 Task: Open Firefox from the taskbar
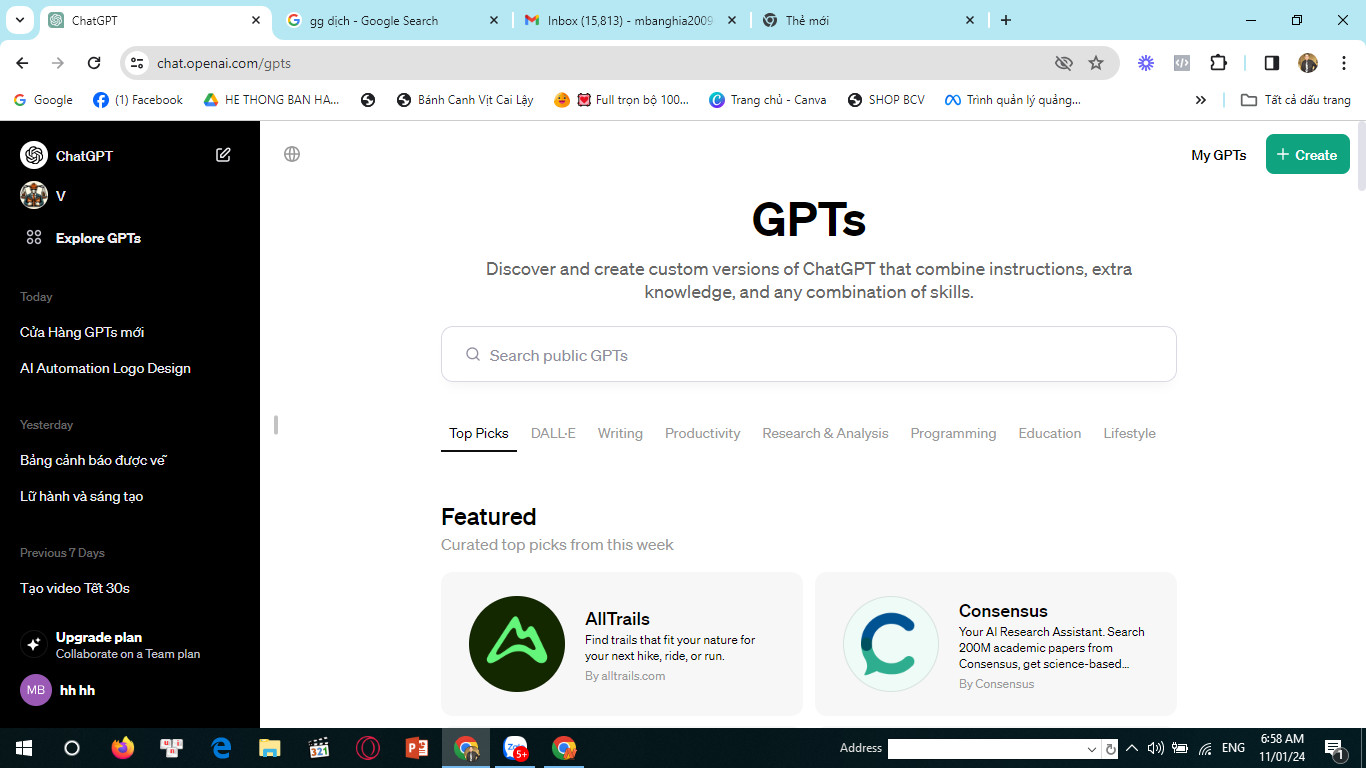pyautogui.click(x=123, y=748)
